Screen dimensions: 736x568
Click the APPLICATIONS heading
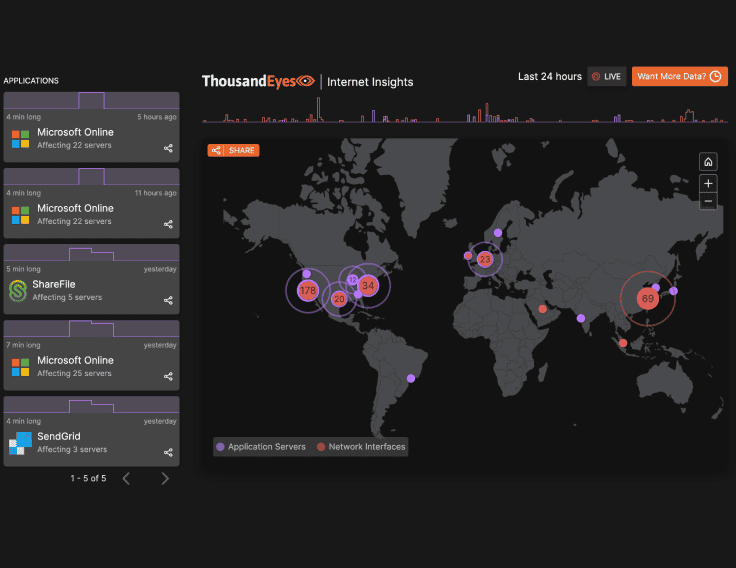(31, 81)
